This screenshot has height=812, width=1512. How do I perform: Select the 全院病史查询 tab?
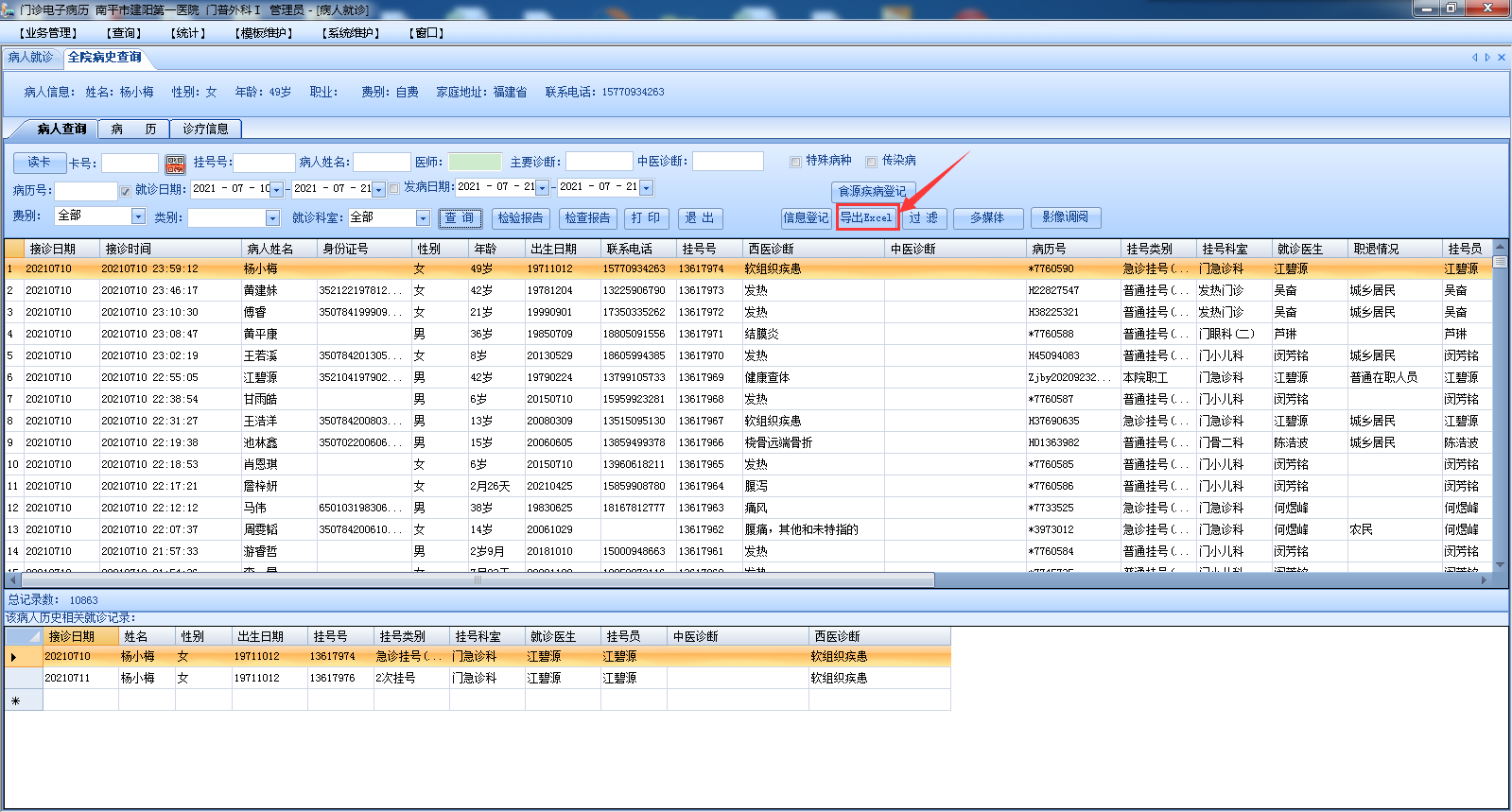105,58
